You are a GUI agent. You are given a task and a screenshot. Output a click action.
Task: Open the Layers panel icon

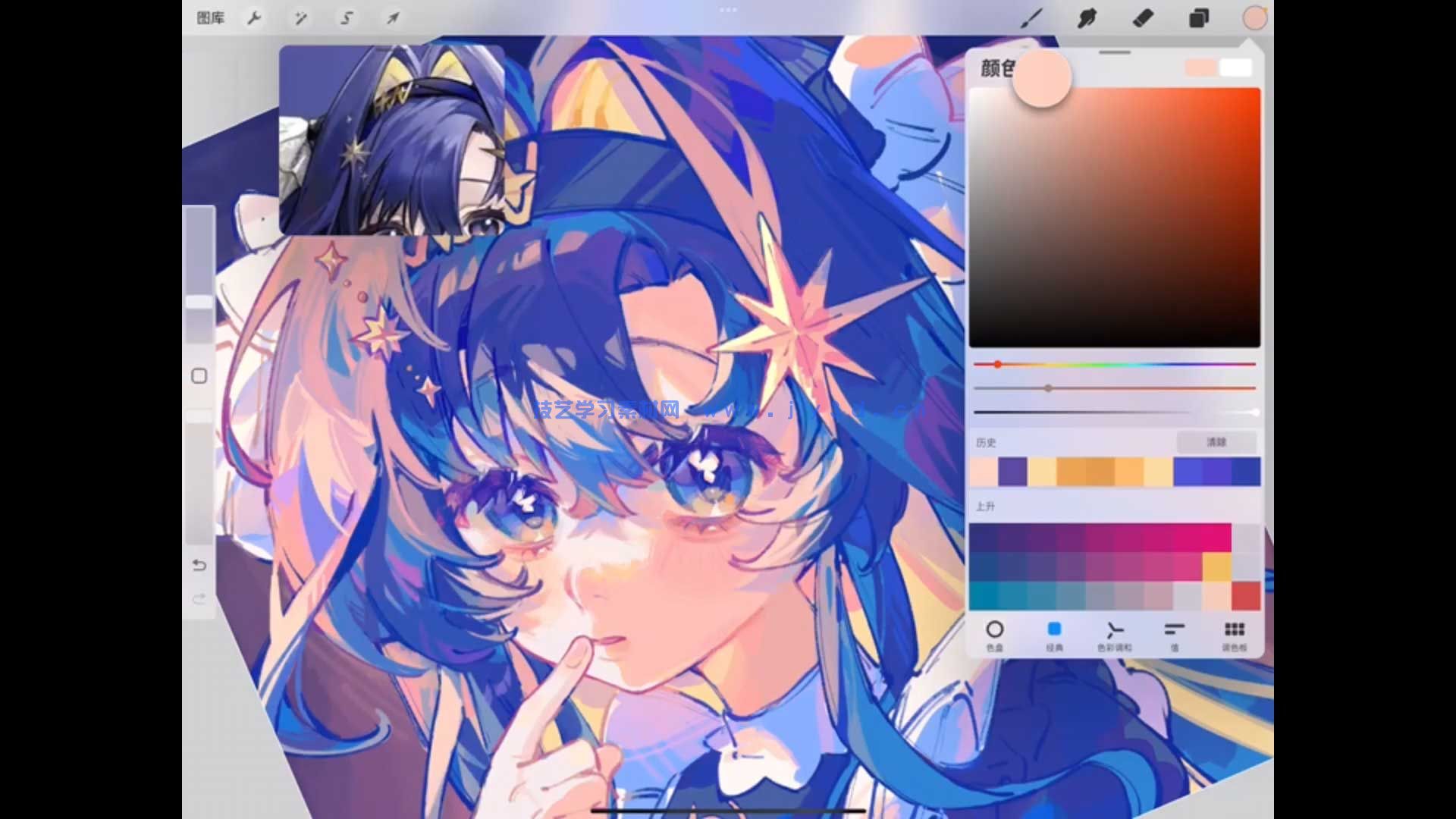pyautogui.click(x=1199, y=18)
